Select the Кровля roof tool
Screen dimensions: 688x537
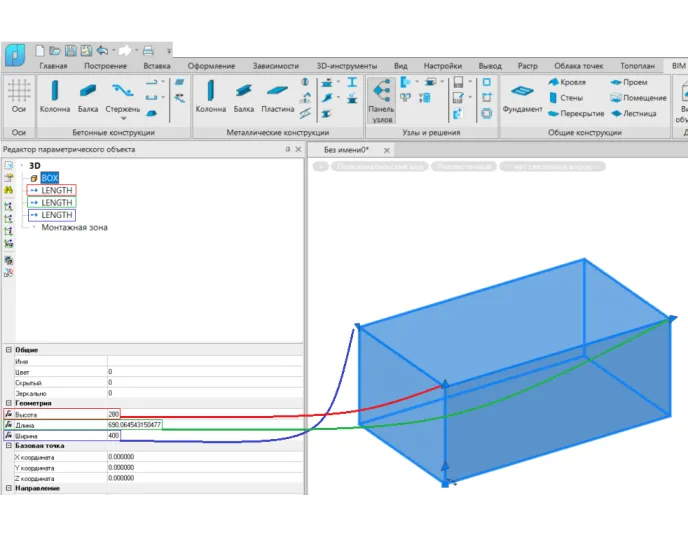click(567, 82)
